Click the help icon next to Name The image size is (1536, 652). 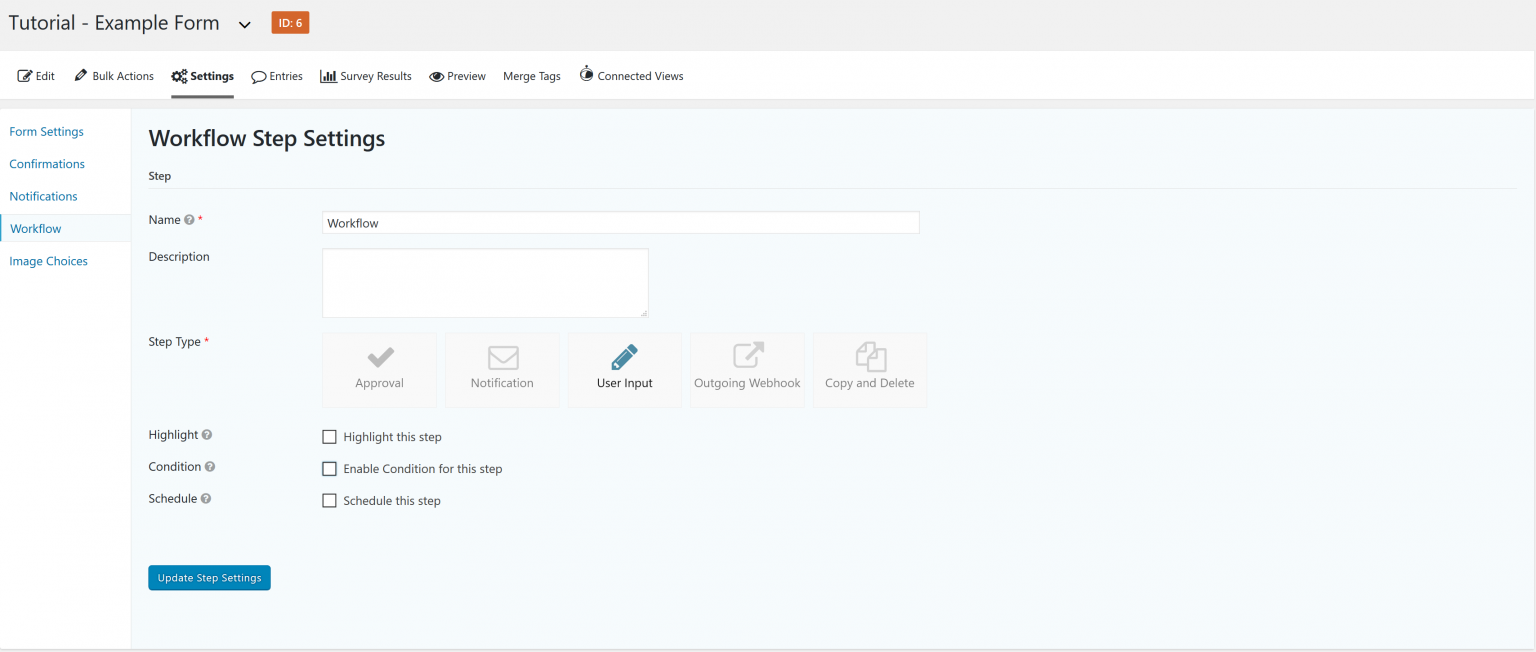coord(190,219)
